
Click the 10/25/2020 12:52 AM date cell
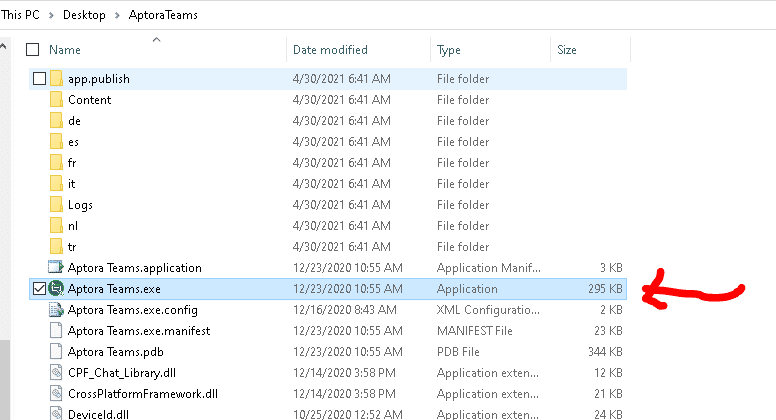pos(348,414)
